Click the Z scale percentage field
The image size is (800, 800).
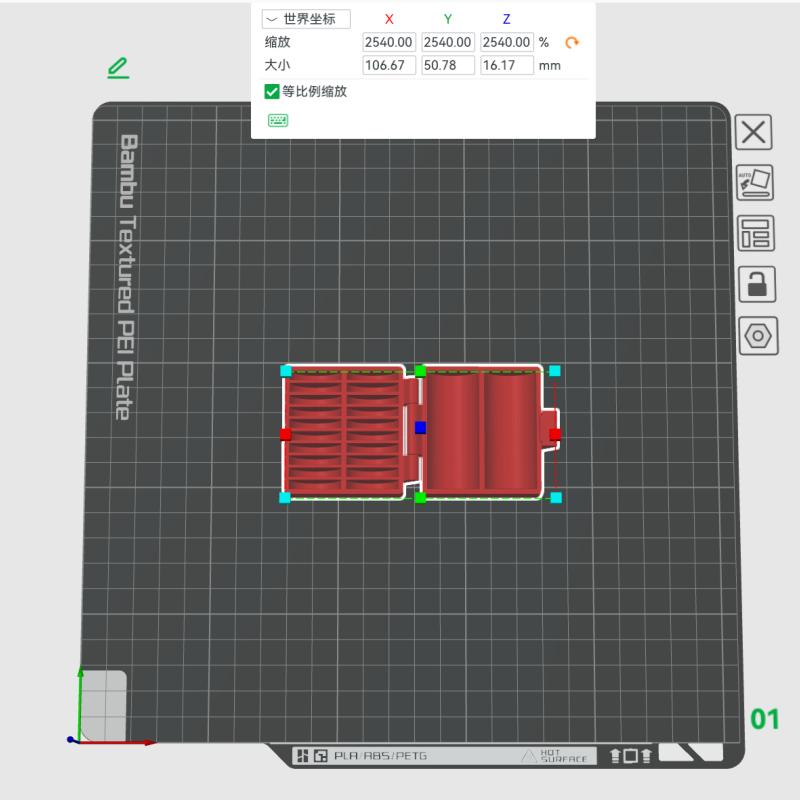(507, 42)
